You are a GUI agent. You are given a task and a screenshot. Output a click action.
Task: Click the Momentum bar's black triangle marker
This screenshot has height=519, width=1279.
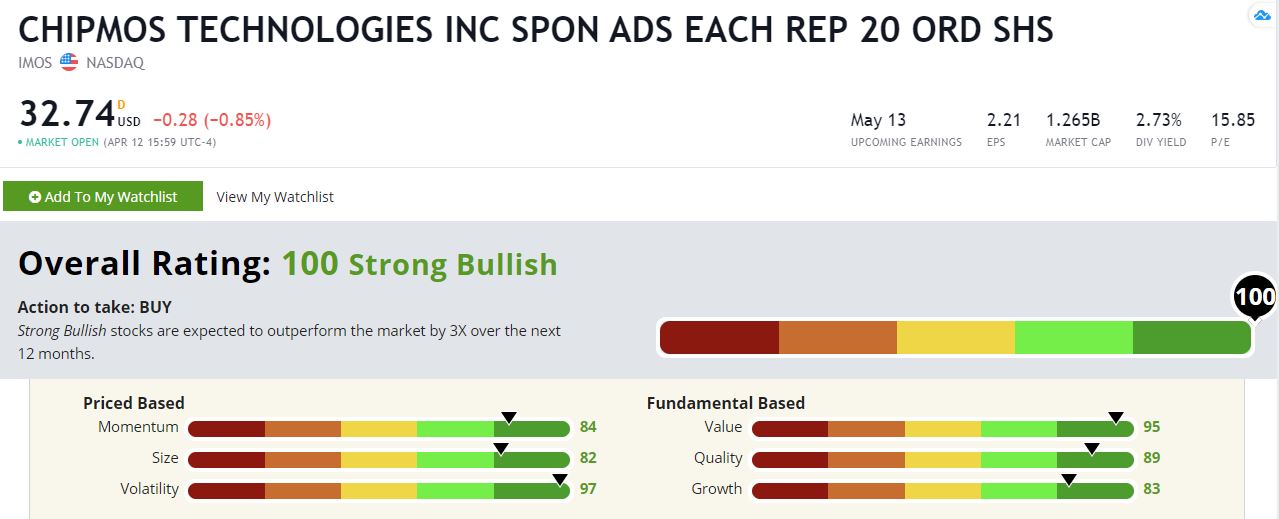(508, 417)
